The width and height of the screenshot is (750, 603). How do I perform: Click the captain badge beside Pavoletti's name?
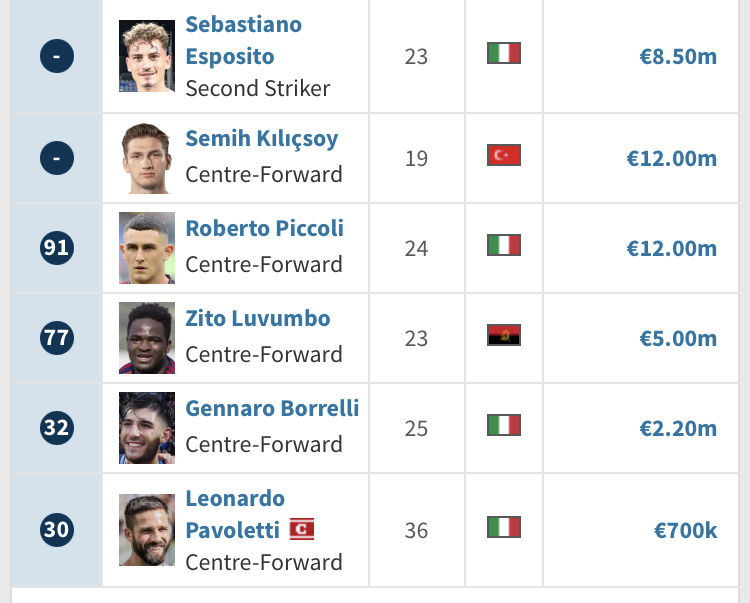[302, 529]
